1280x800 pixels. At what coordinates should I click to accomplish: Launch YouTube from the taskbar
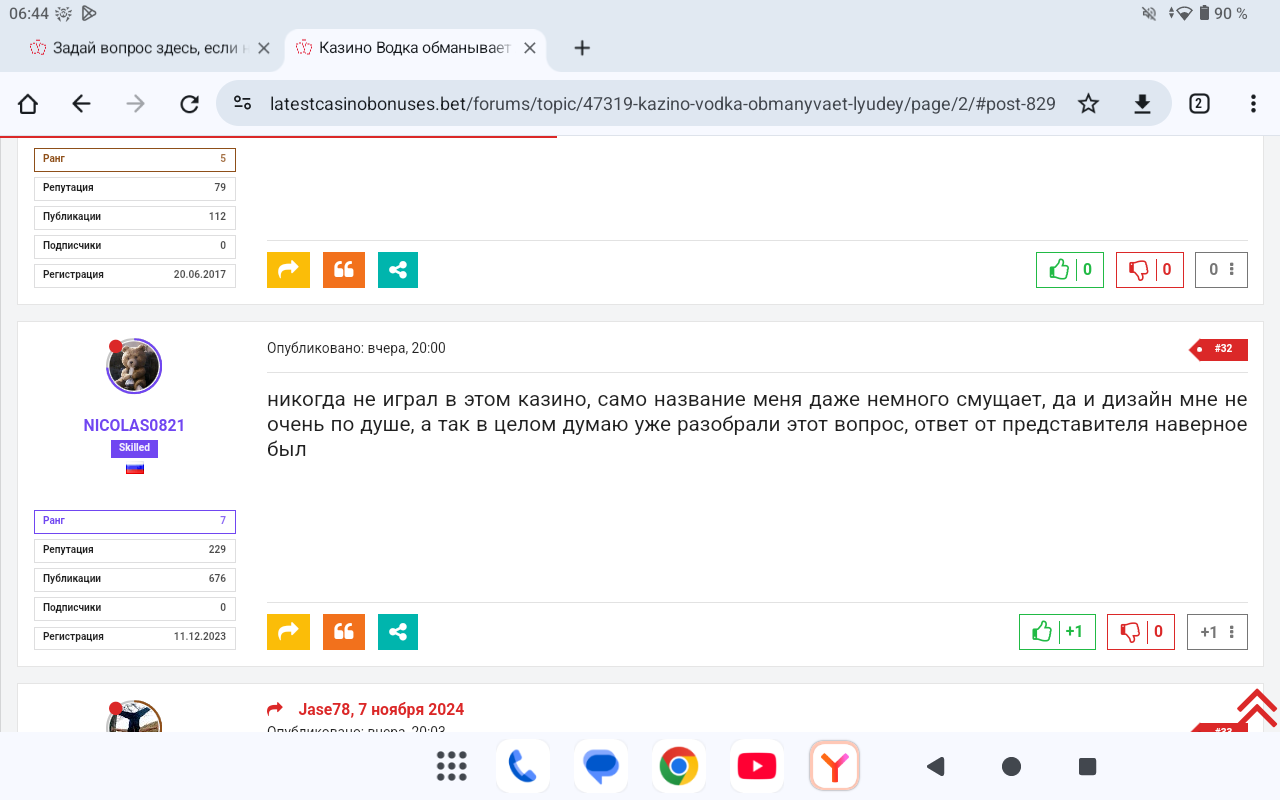click(756, 767)
